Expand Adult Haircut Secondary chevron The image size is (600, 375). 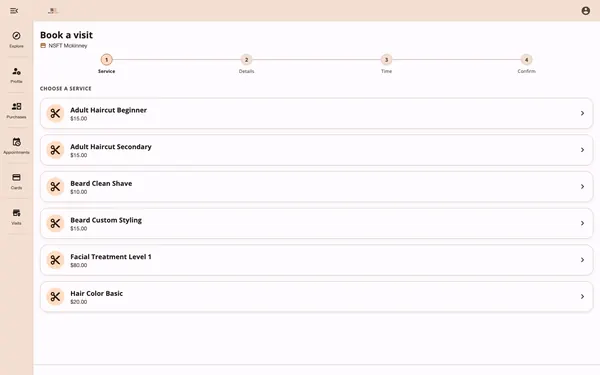pyautogui.click(x=582, y=150)
